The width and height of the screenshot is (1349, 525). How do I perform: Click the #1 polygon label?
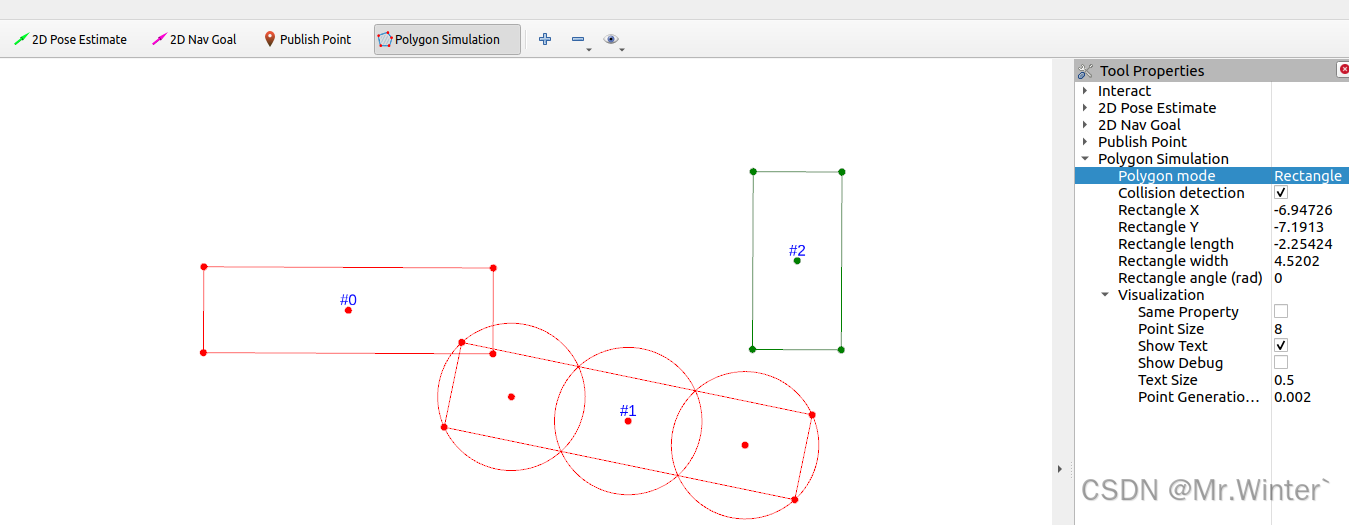click(x=628, y=411)
